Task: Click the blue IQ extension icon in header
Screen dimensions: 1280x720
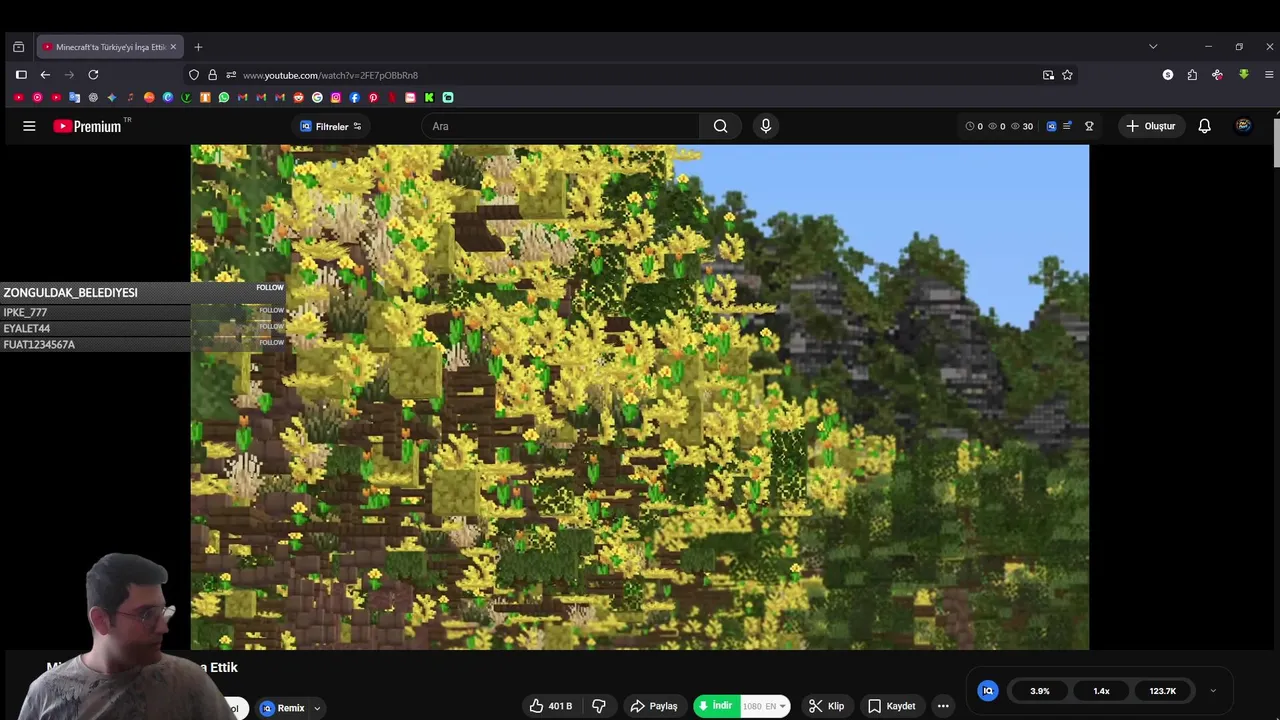Action: (x=1051, y=126)
